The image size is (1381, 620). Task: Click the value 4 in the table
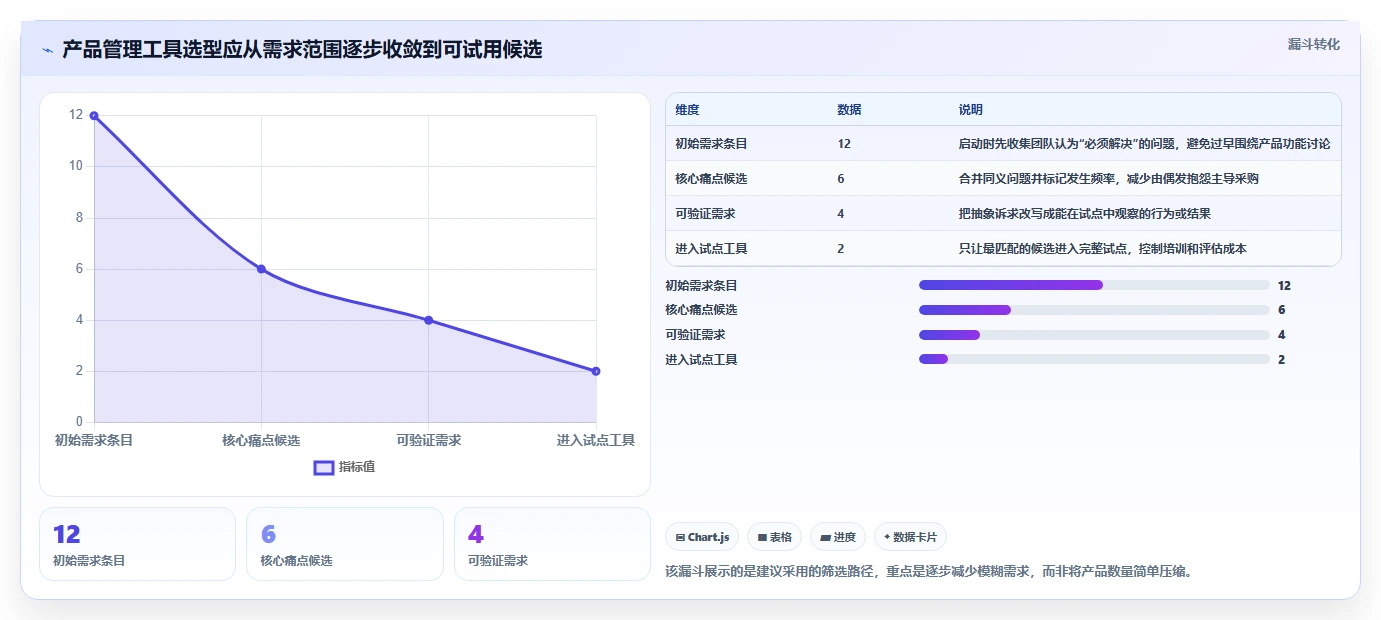coord(841,214)
